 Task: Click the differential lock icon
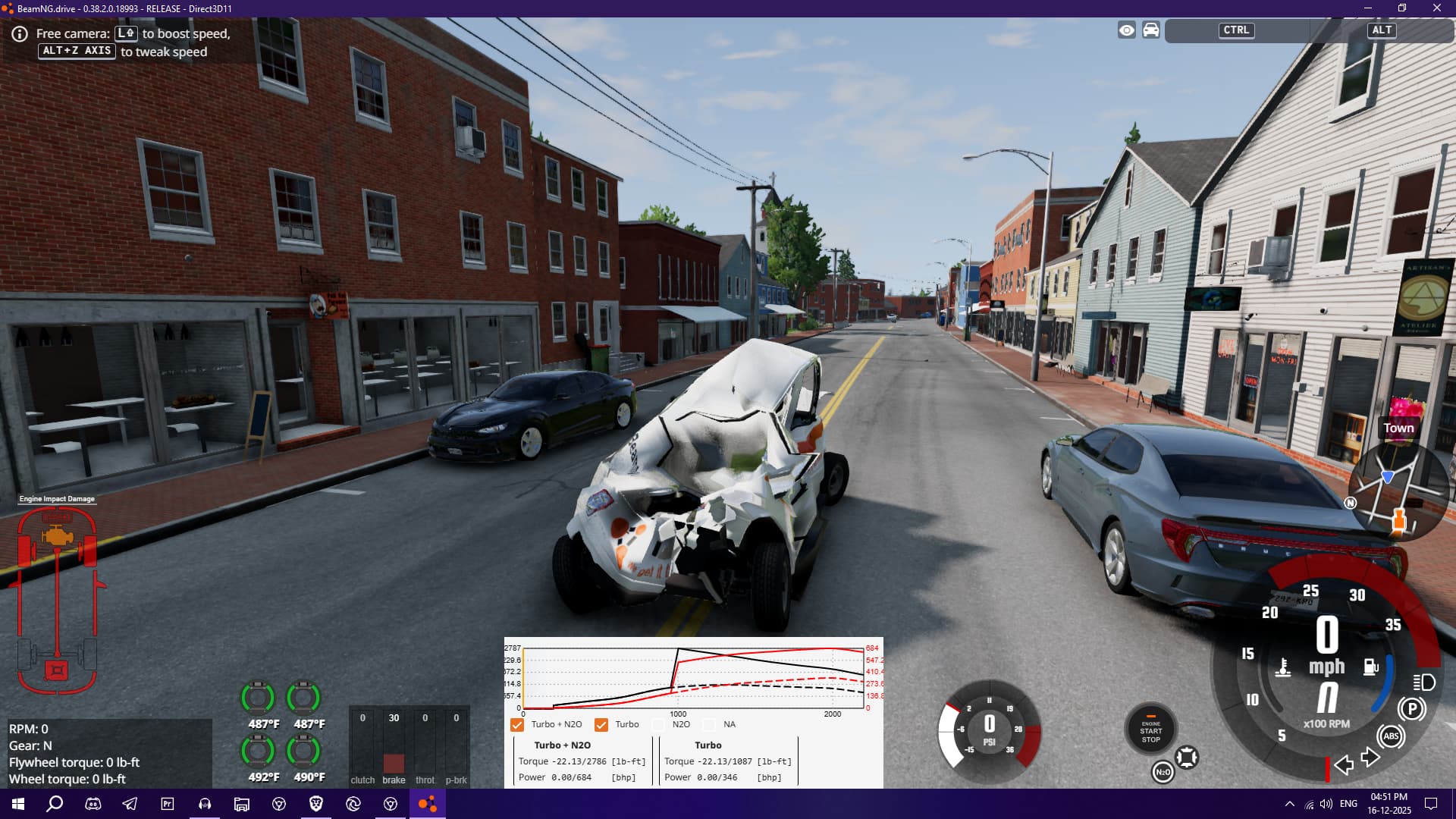pos(1187,757)
